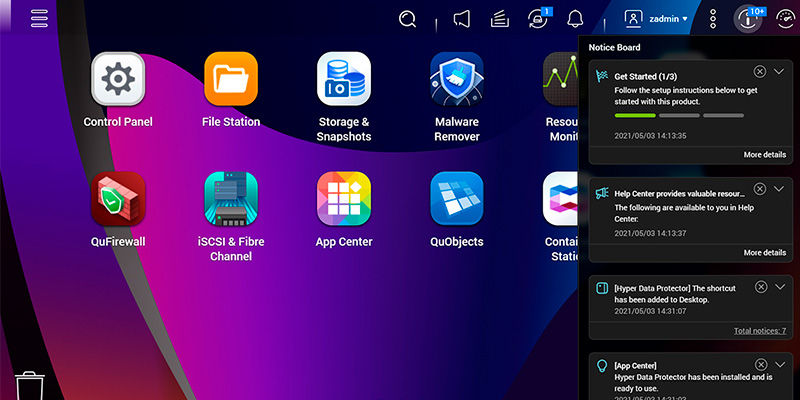The width and height of the screenshot is (800, 400).
Task: Open More details for Help Center notice
Action: (x=764, y=253)
